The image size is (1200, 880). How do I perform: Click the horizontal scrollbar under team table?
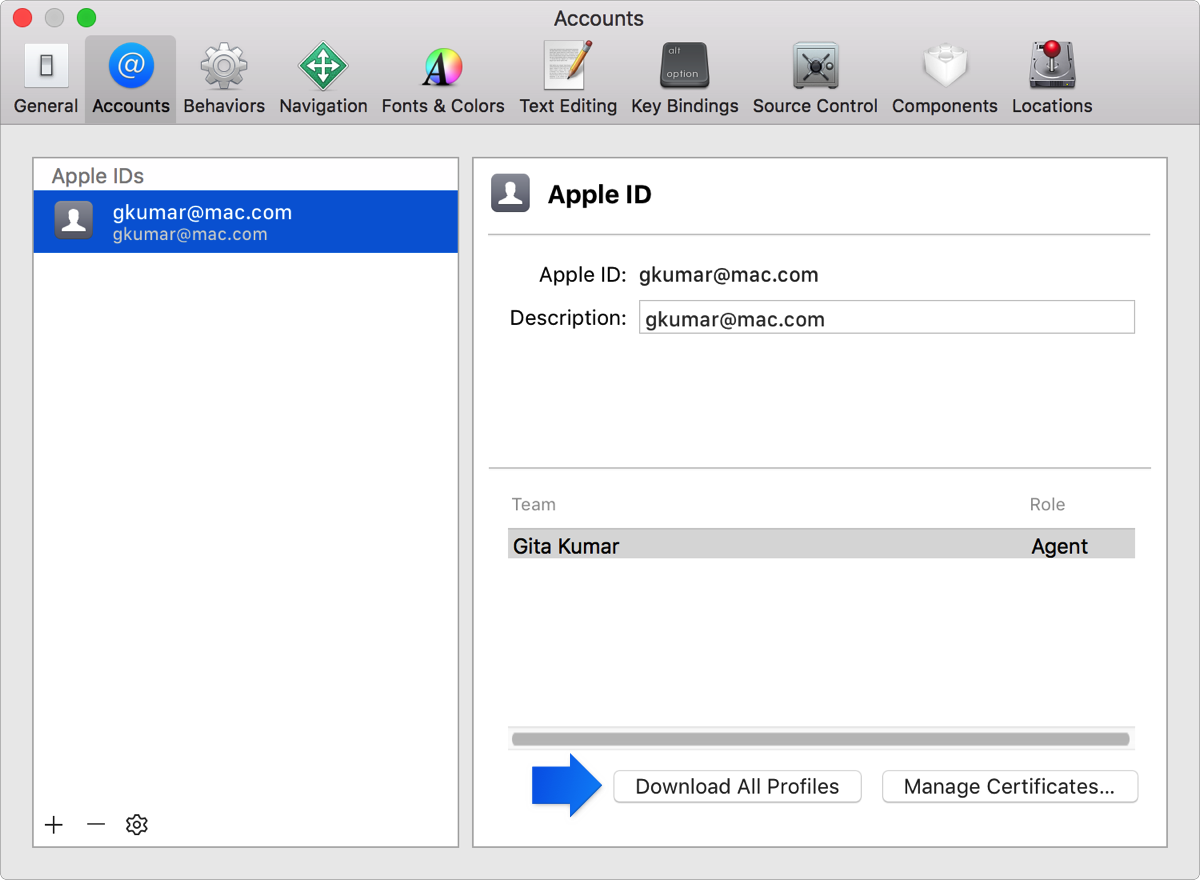pyautogui.click(x=821, y=739)
